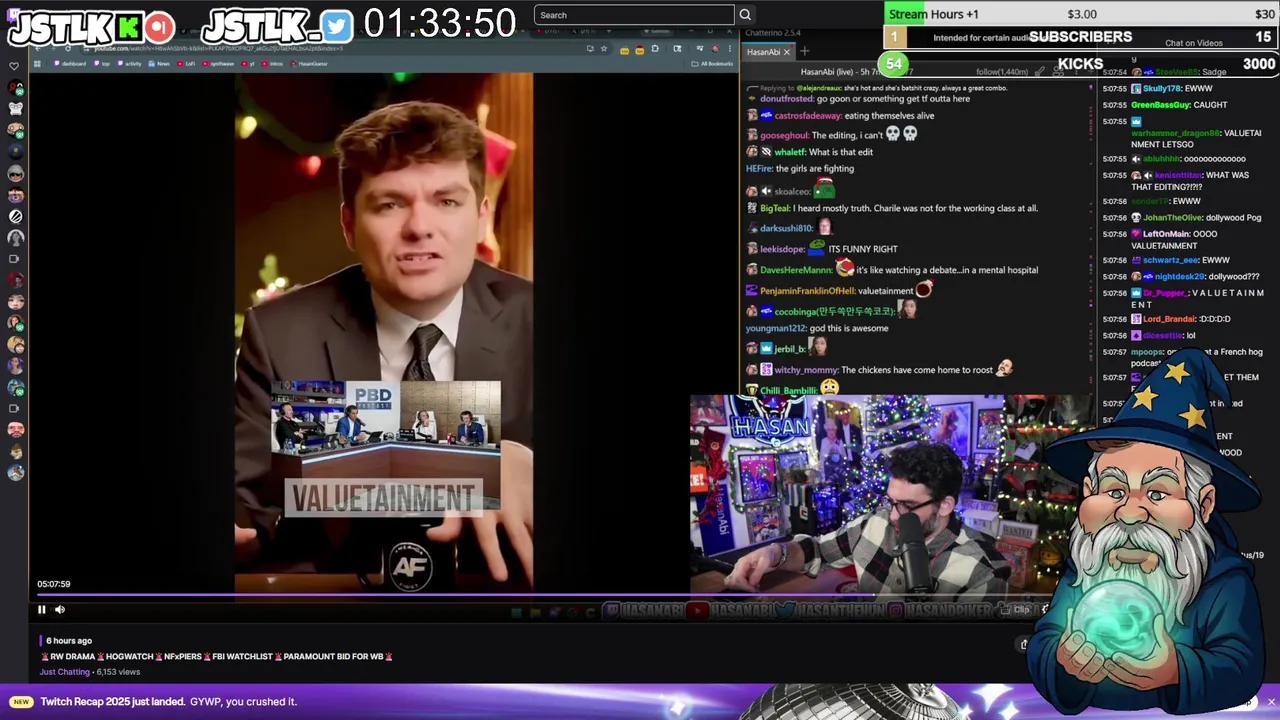This screenshot has height=720, width=1280.
Task: Open the LoFi bookmark
Action: click(187, 64)
